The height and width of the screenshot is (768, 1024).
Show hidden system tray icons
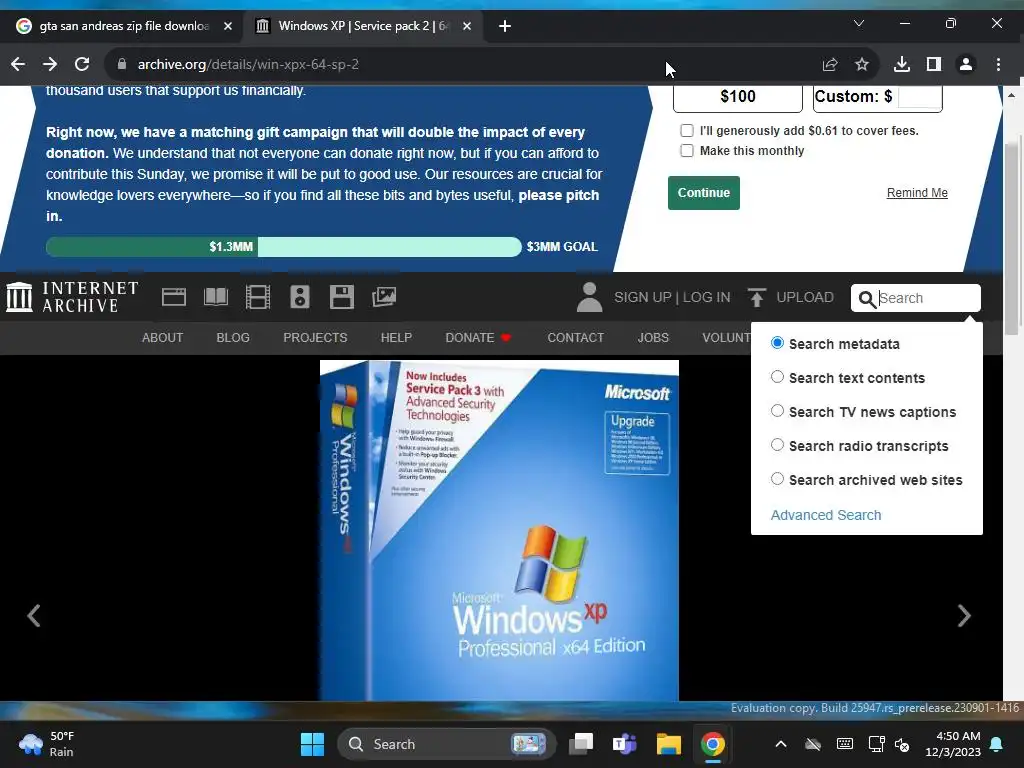pos(780,744)
